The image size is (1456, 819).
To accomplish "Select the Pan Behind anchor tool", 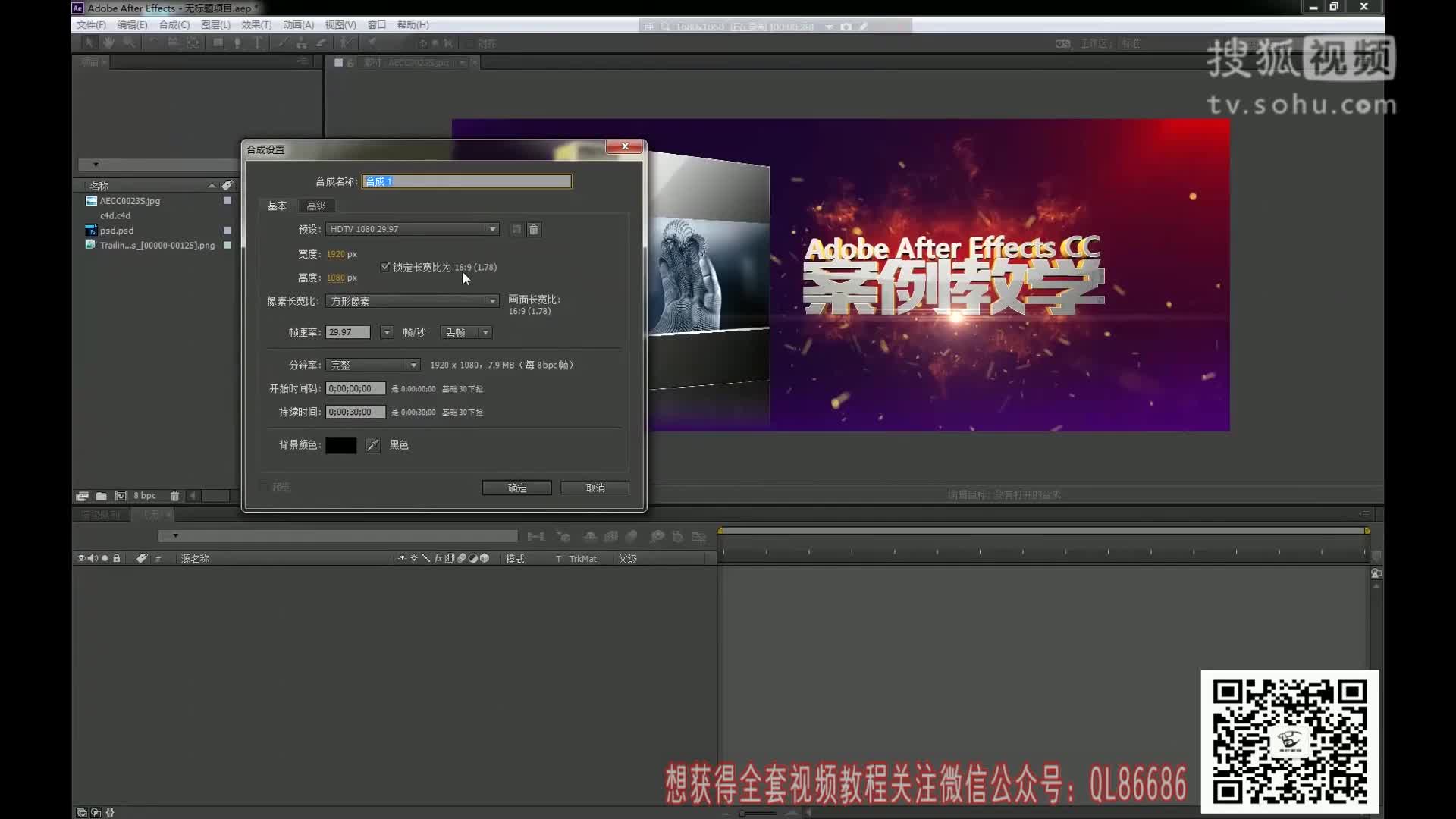I will [x=193, y=42].
